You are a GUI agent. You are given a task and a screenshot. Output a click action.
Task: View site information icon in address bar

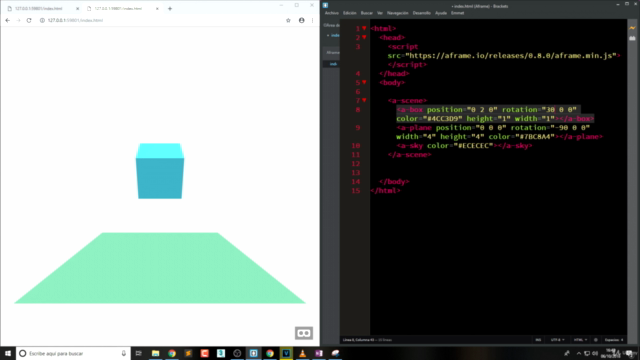click(42, 20)
